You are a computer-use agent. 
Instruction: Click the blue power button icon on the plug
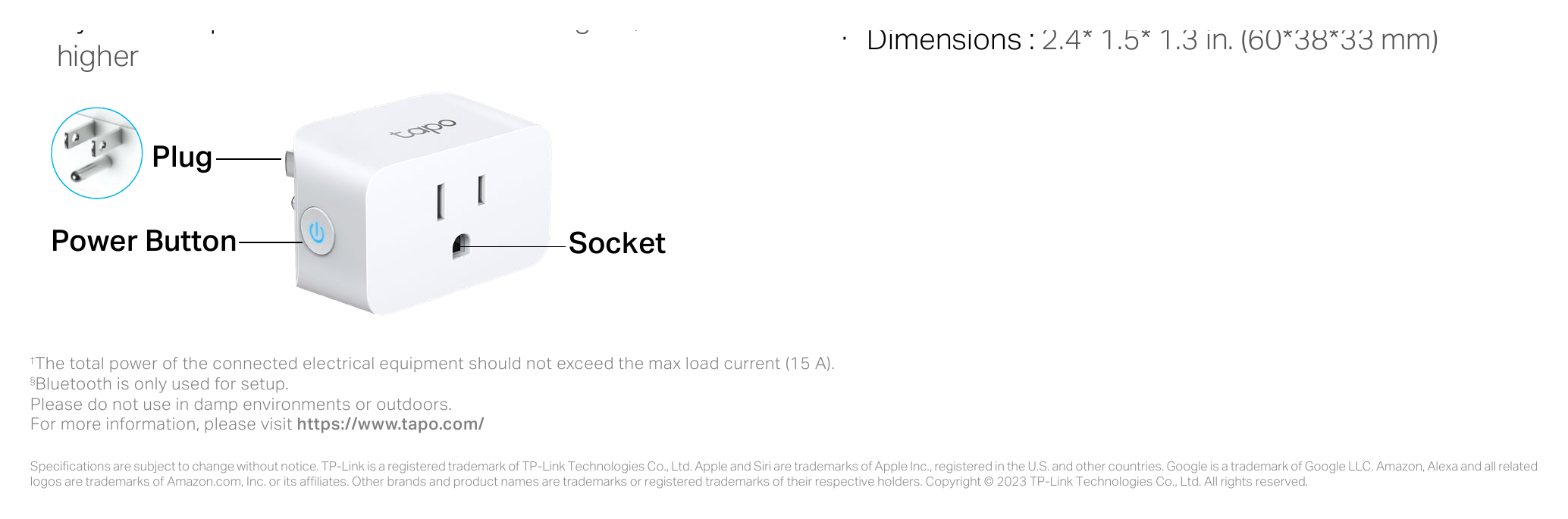(317, 232)
